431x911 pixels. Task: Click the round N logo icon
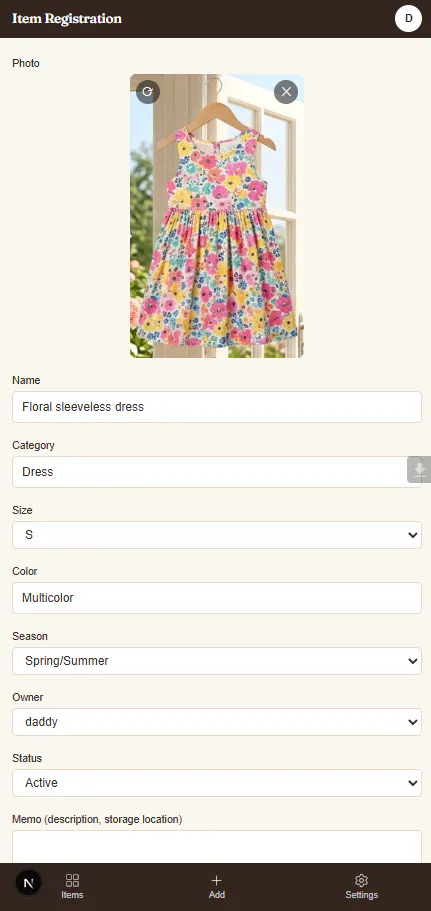[x=28, y=884]
